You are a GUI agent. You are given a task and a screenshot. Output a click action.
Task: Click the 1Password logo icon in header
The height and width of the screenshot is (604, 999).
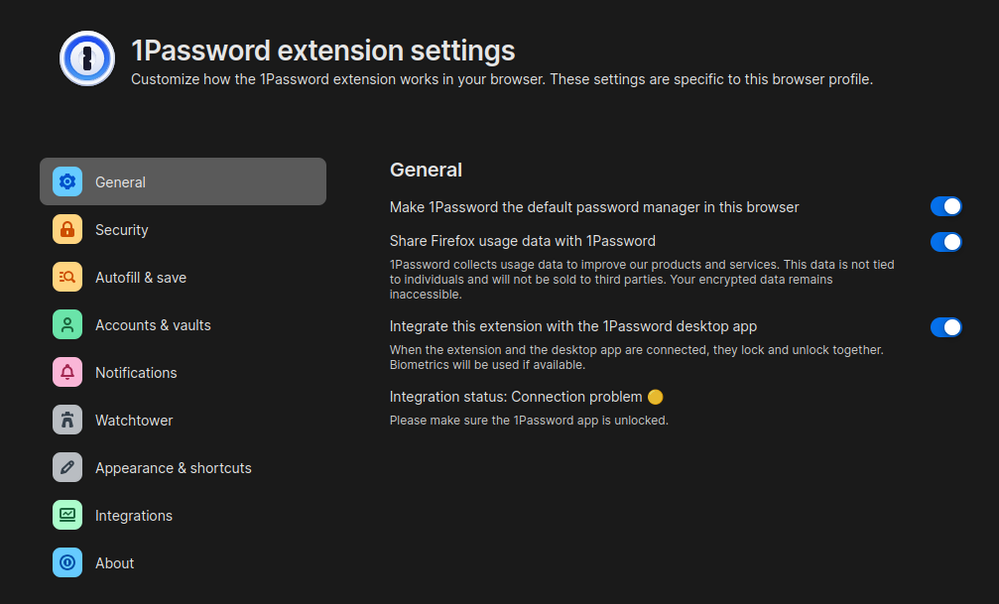click(90, 58)
